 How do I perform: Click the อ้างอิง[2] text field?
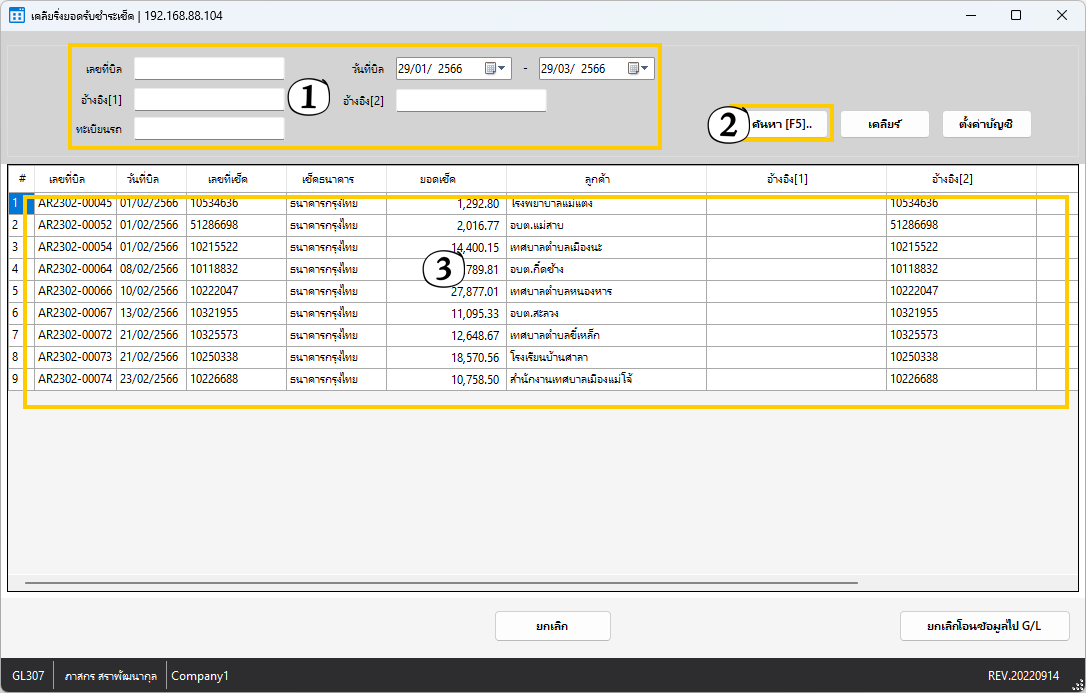pos(471,100)
